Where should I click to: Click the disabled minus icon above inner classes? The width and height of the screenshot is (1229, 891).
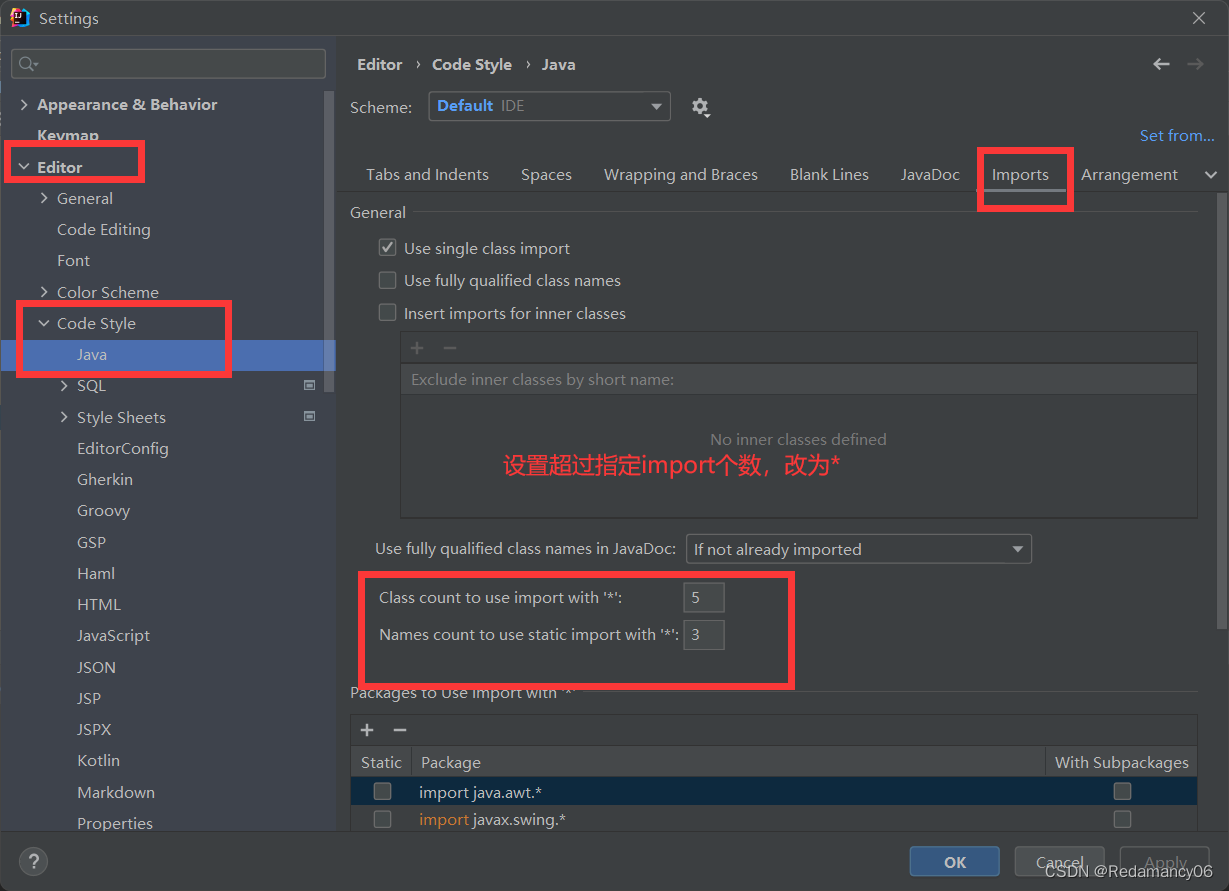450,348
